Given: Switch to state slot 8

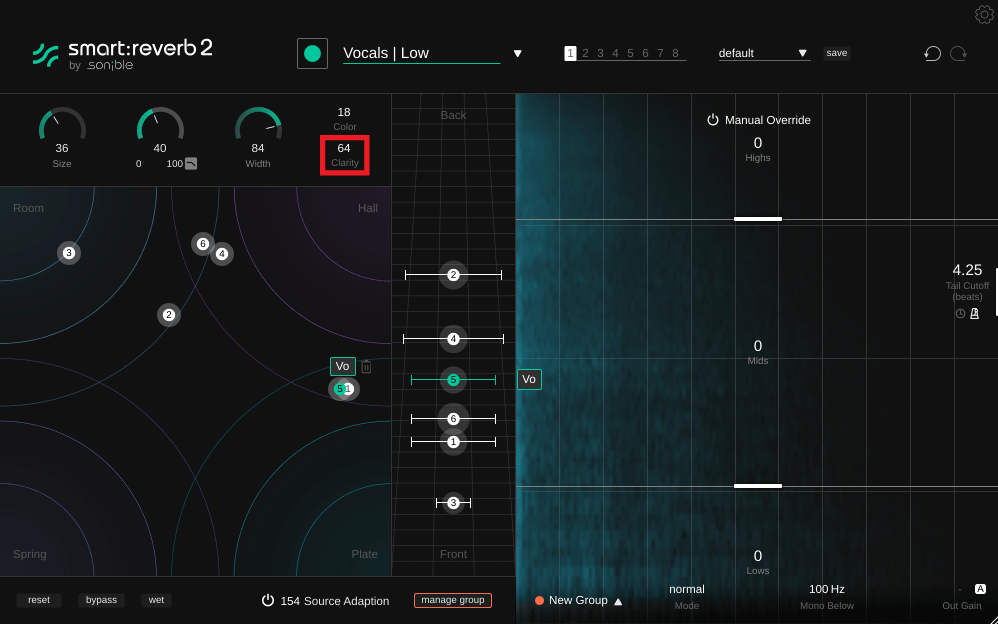Looking at the screenshot, I should coord(675,53).
